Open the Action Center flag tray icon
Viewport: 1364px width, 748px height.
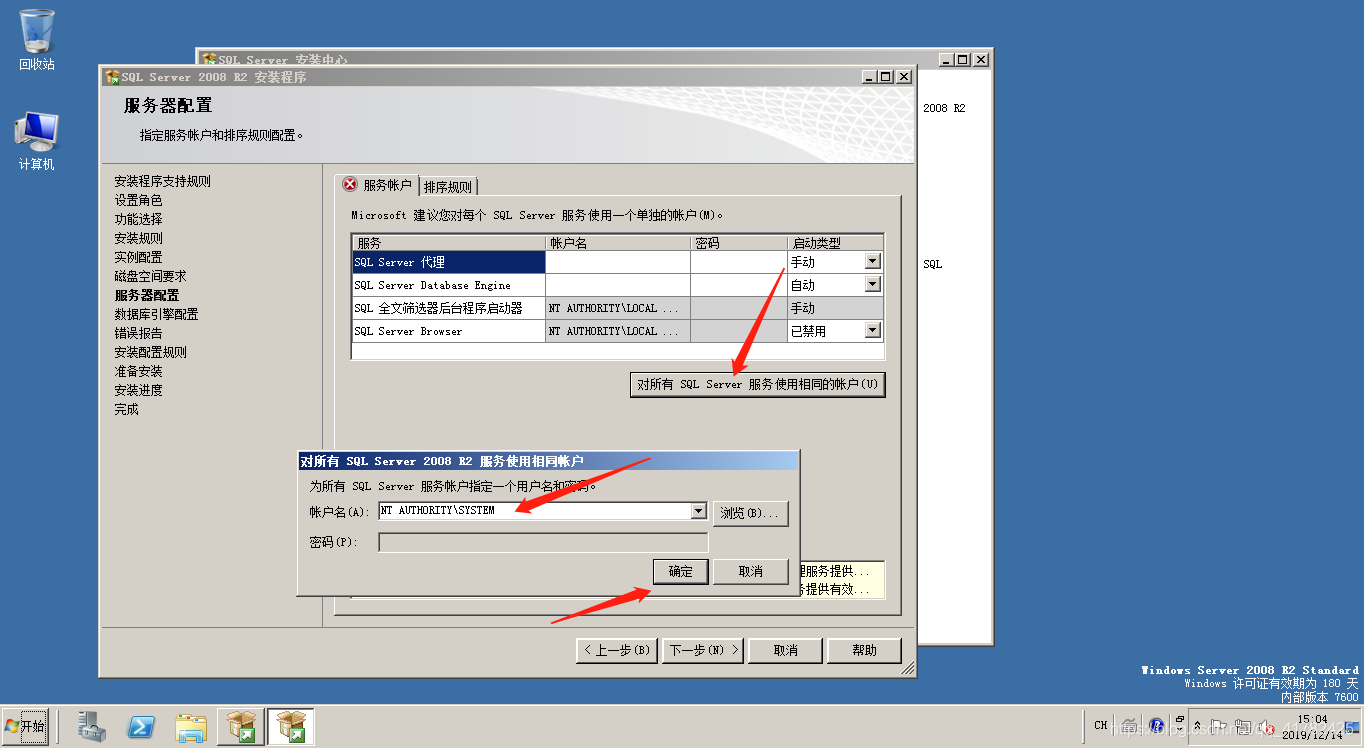(x=1219, y=727)
